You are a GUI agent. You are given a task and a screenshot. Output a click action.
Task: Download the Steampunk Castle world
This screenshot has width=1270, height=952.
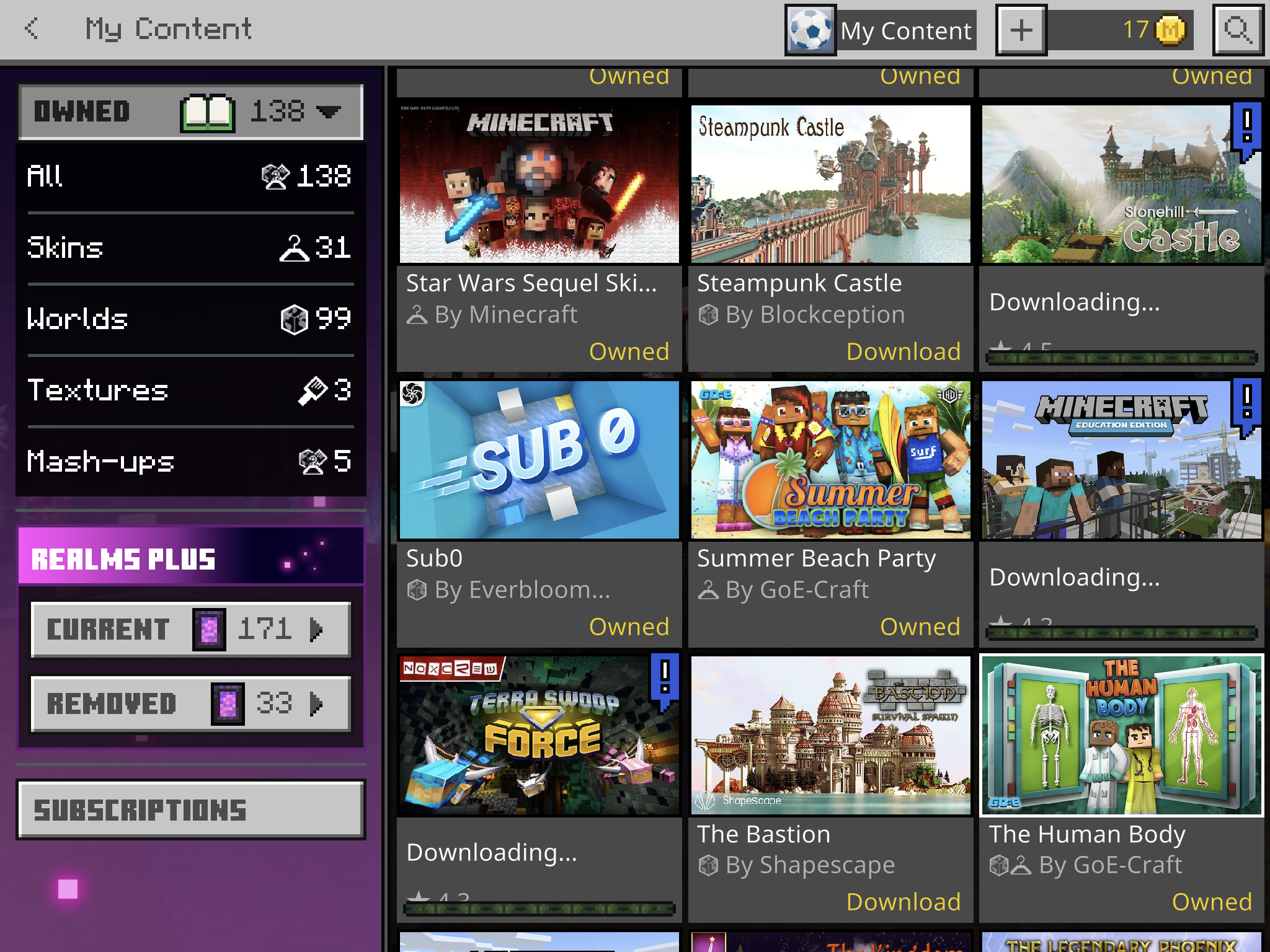pyautogui.click(x=903, y=351)
